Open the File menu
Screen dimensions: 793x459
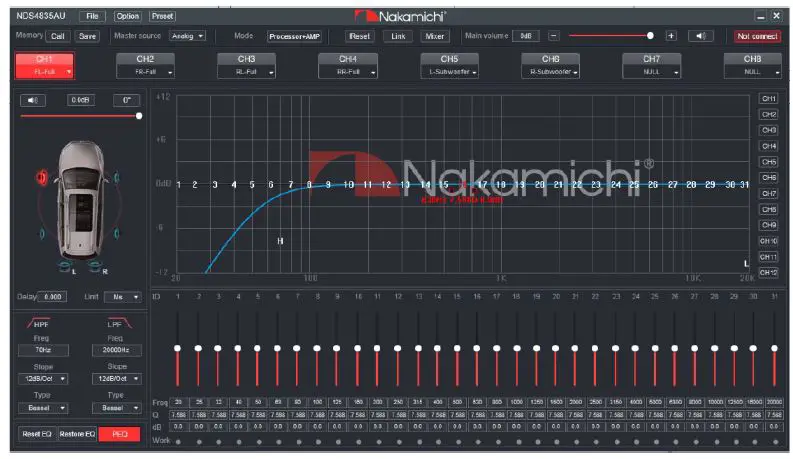(x=93, y=16)
